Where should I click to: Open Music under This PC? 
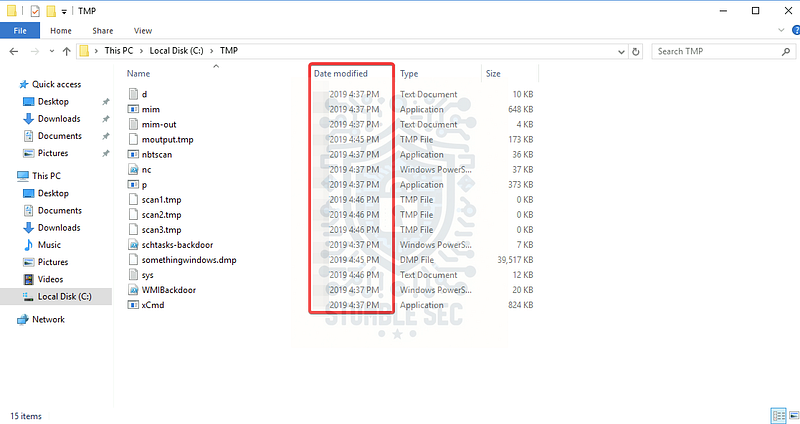[x=49, y=245]
